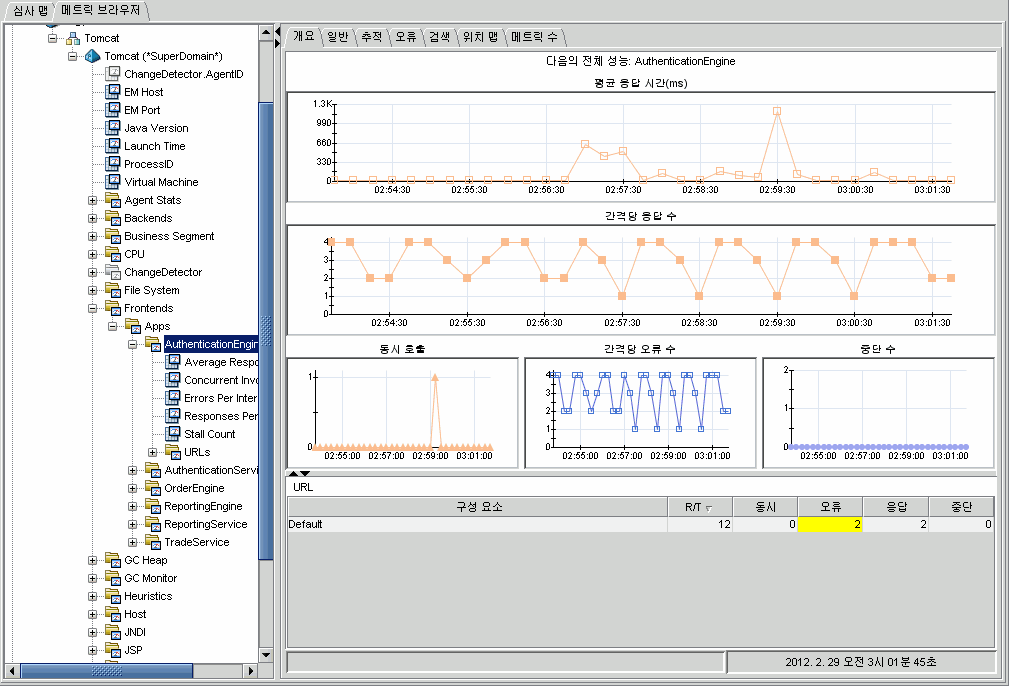This screenshot has height=686, width=1009.
Task: Click the 구성 요소 column header
Action: pyautogui.click(x=478, y=507)
